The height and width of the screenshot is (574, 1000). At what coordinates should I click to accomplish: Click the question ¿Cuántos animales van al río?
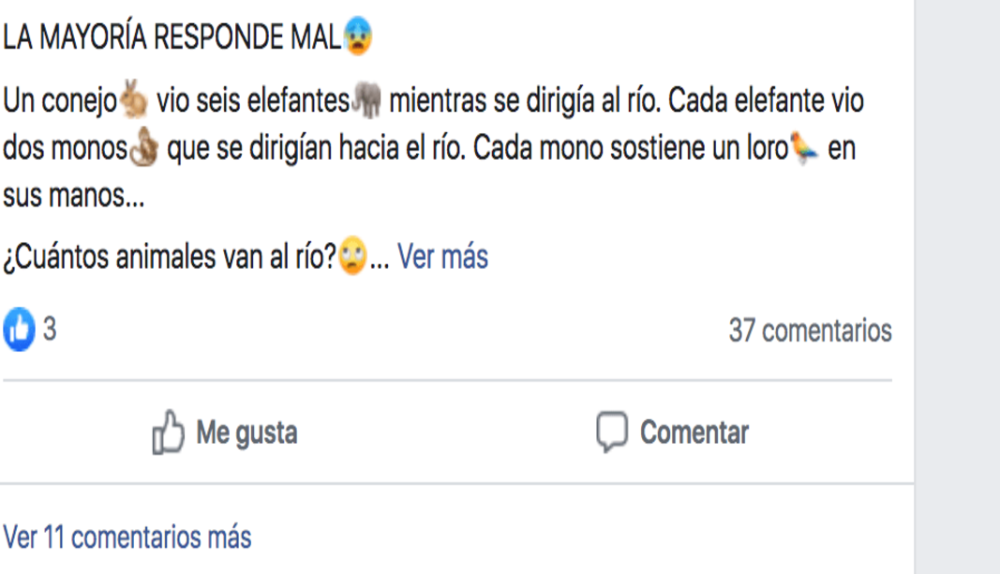pos(168,258)
